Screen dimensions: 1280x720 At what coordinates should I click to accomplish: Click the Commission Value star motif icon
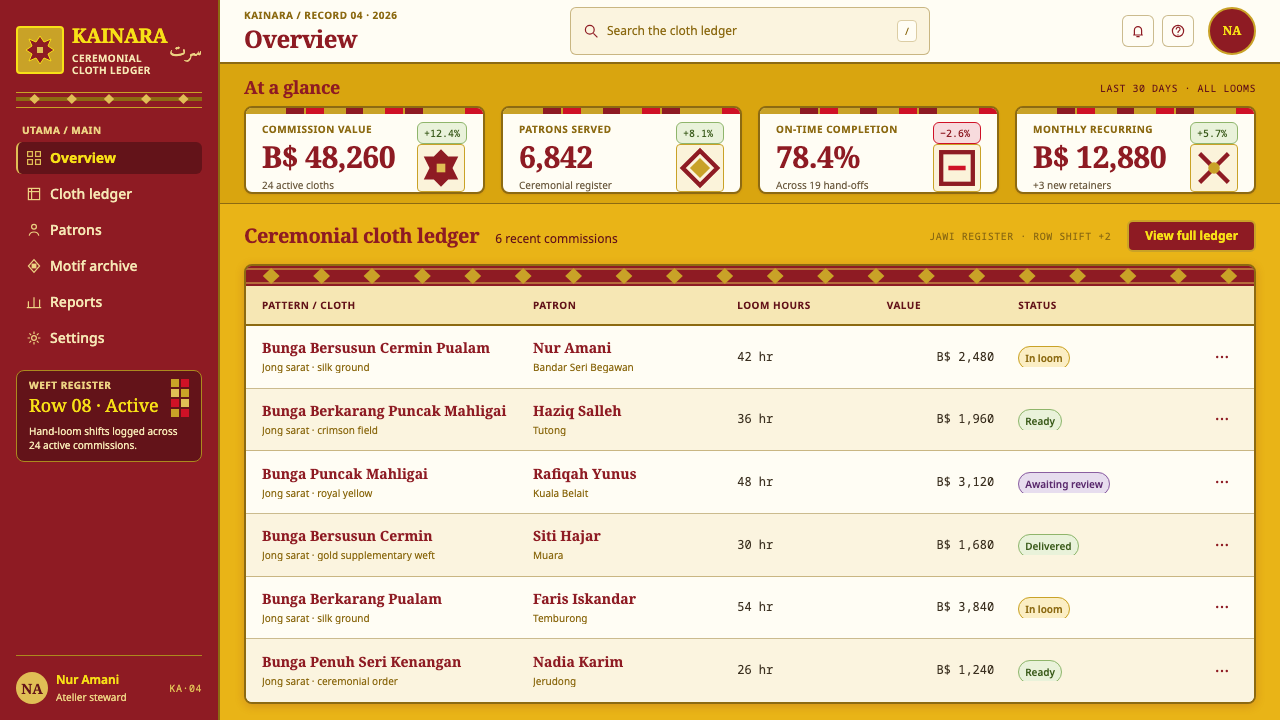(441, 168)
